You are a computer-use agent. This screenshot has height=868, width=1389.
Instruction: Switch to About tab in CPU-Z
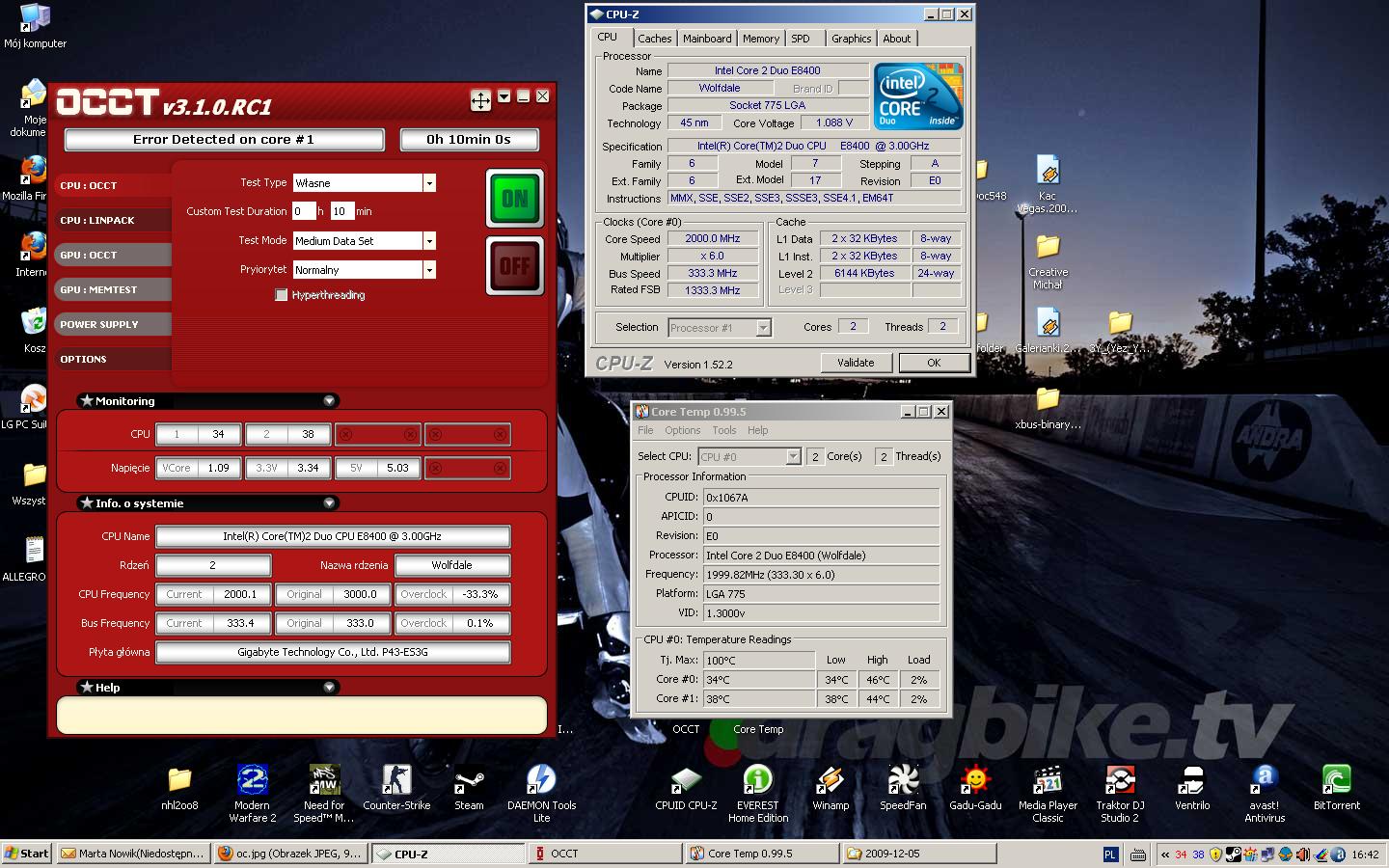897,39
